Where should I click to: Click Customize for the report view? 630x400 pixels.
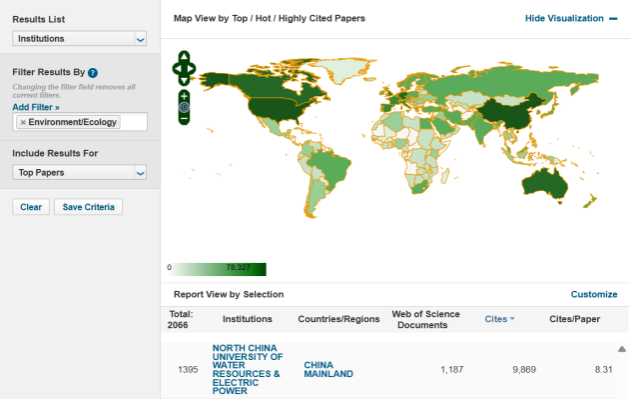tap(594, 294)
